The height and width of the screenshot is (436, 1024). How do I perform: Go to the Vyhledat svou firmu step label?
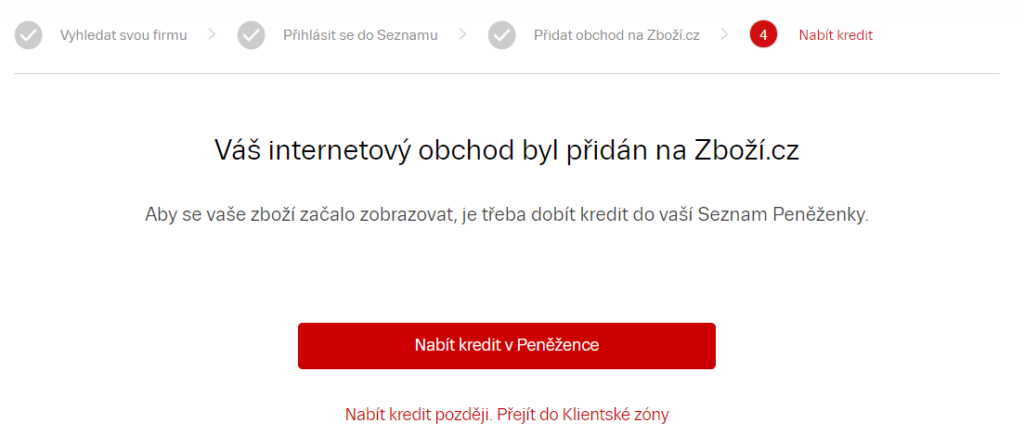coord(123,35)
